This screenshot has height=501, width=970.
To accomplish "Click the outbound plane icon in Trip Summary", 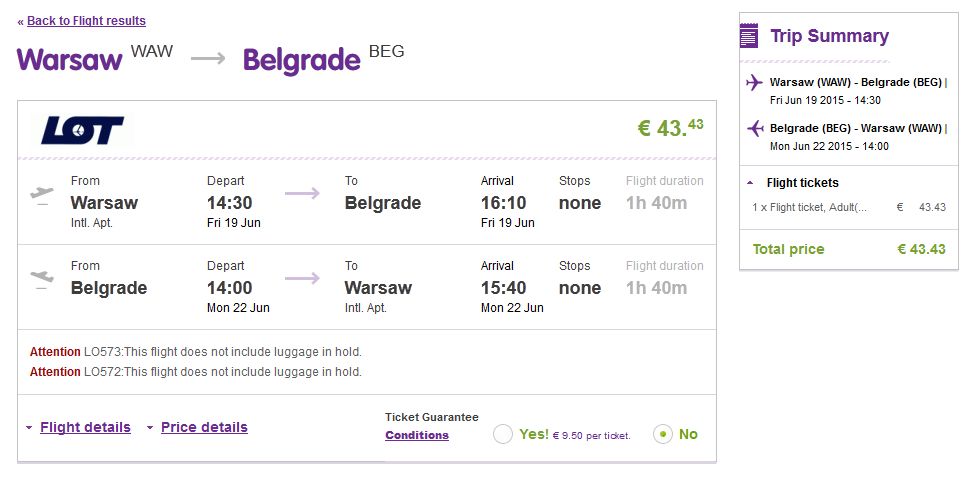I will [x=754, y=82].
